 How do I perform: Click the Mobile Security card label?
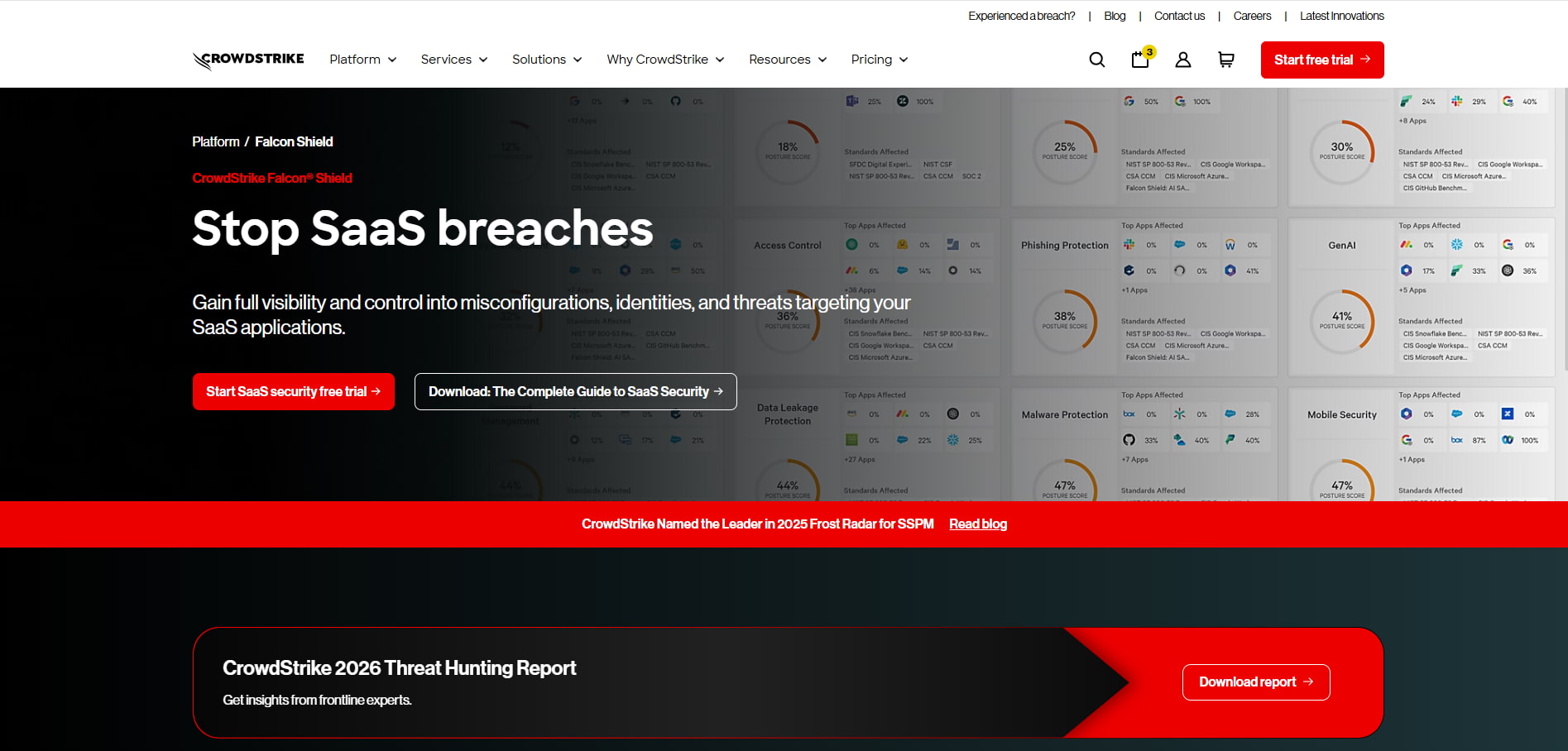(1342, 415)
